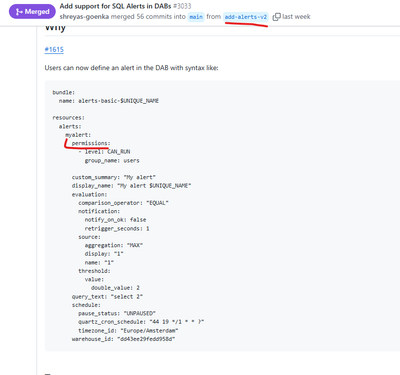Click the 'last week' timestamp
Image resolution: width=400 pixels, height=375 pixels.
coord(296,16)
